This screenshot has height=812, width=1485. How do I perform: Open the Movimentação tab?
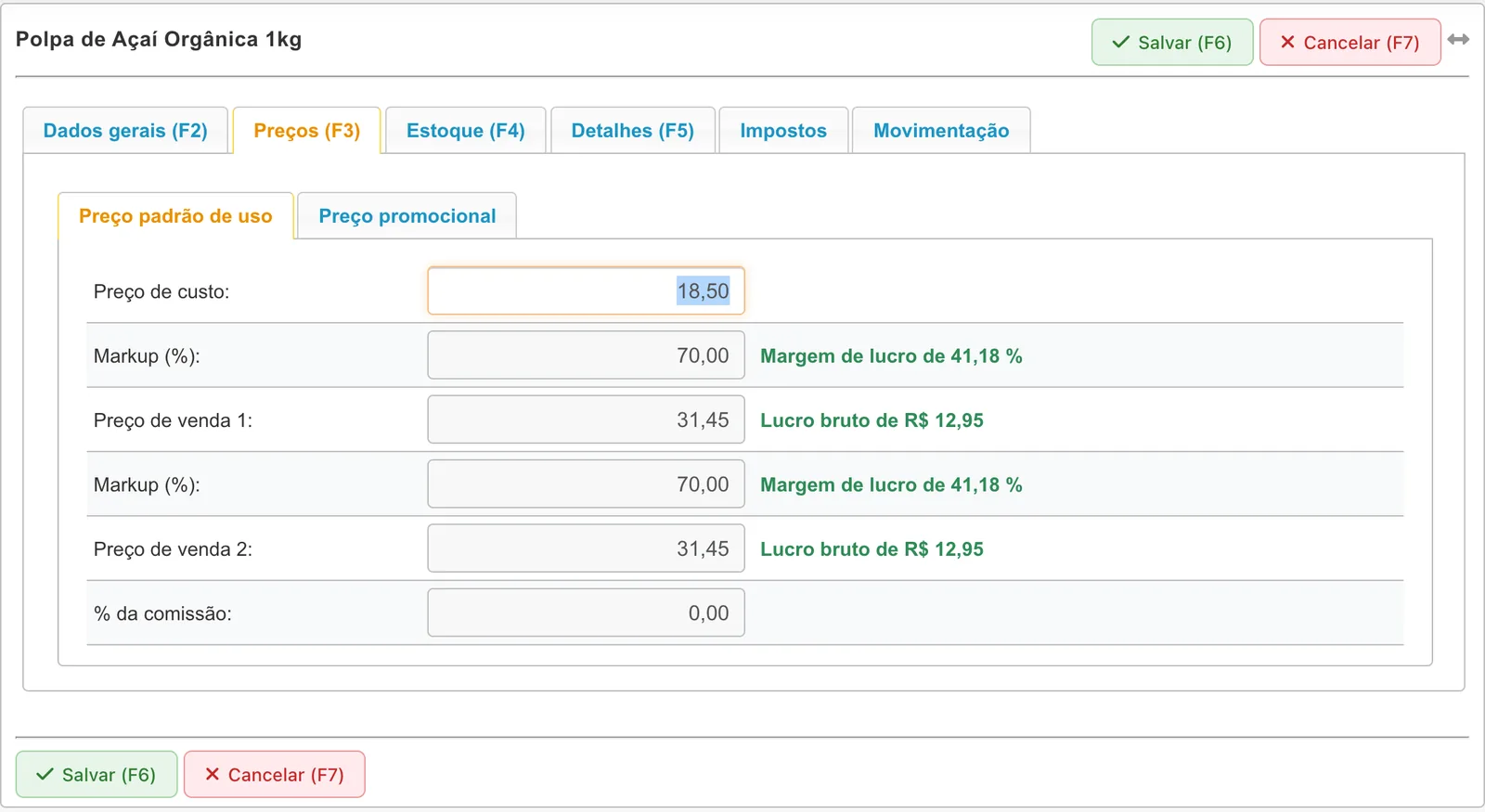[941, 131]
